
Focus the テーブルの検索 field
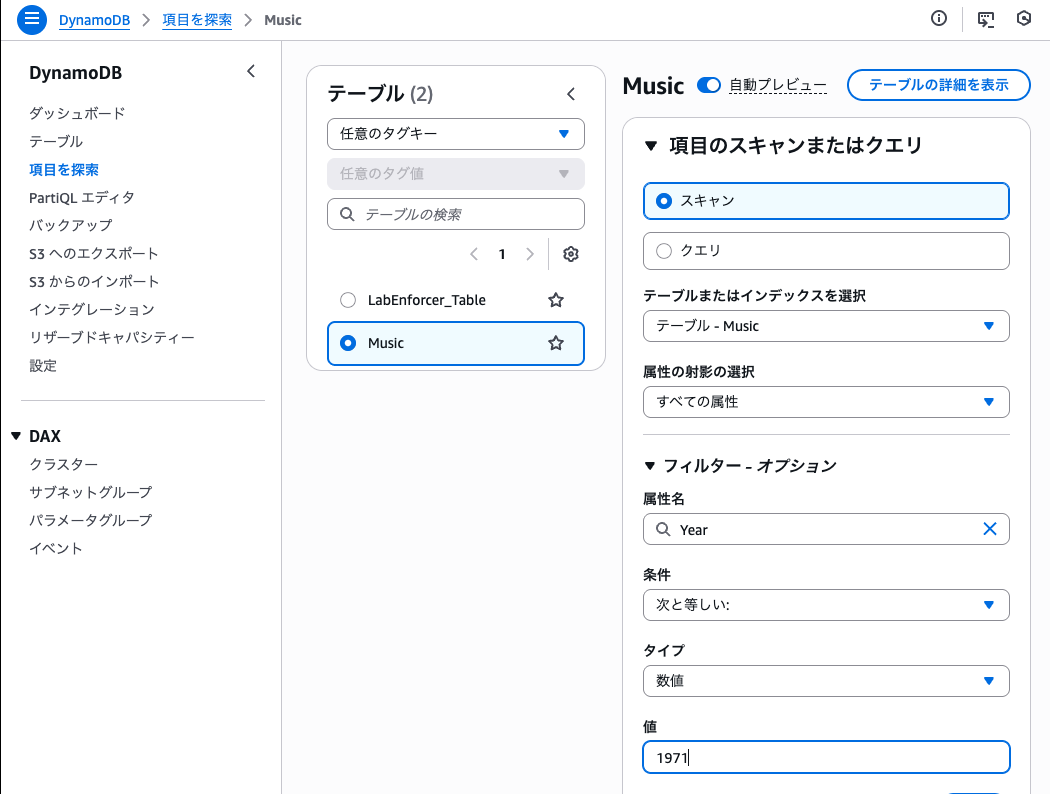pos(455,214)
